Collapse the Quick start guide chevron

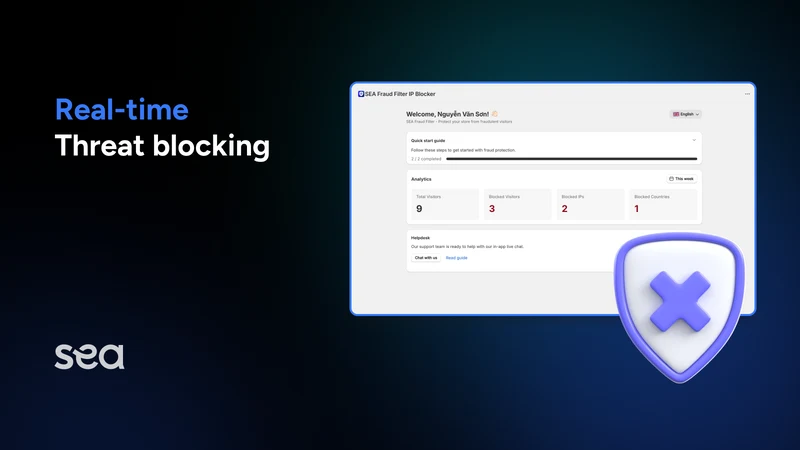[694, 140]
